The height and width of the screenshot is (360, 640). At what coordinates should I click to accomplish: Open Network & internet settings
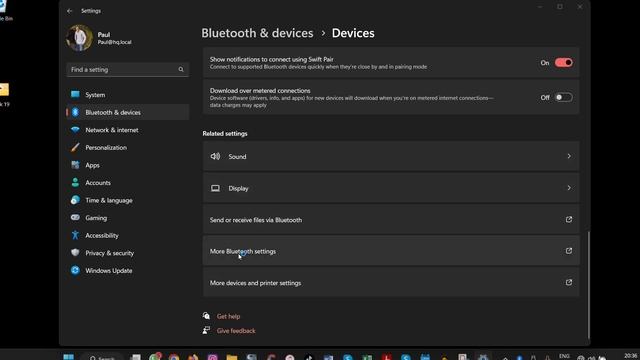click(x=127, y=130)
